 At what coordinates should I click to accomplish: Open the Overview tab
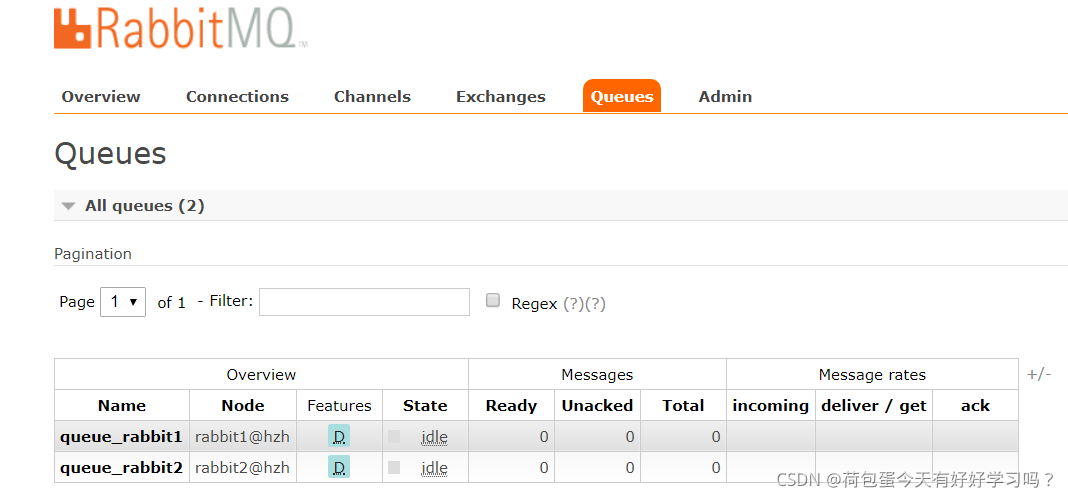tap(101, 97)
